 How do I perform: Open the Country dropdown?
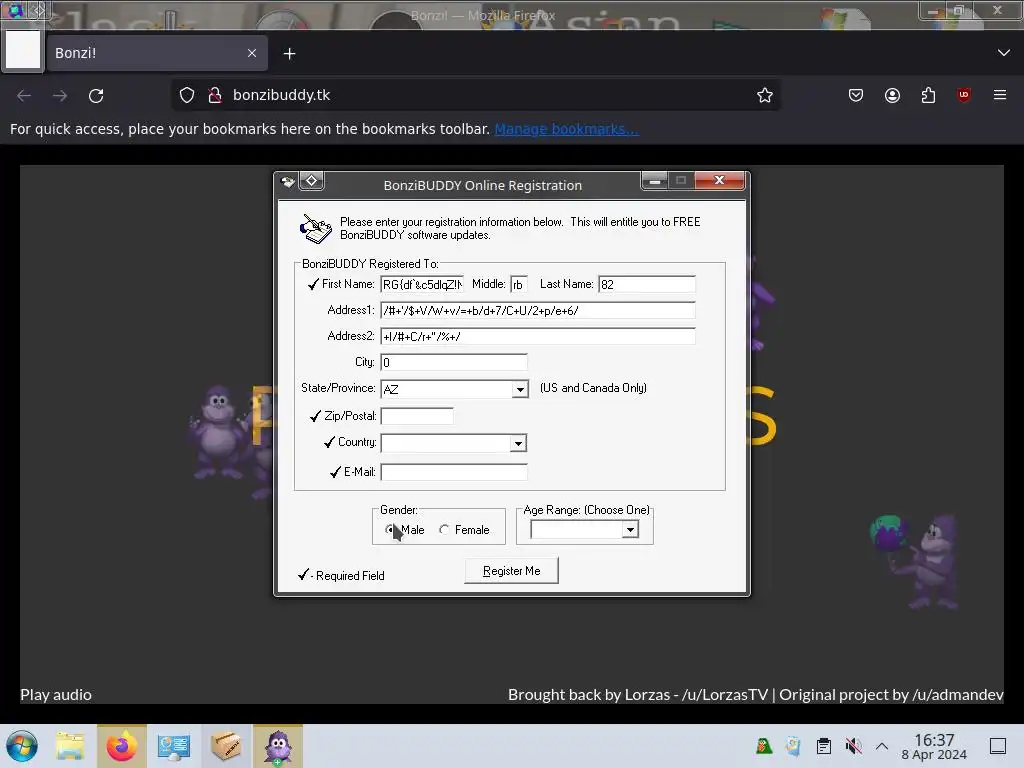click(x=518, y=443)
